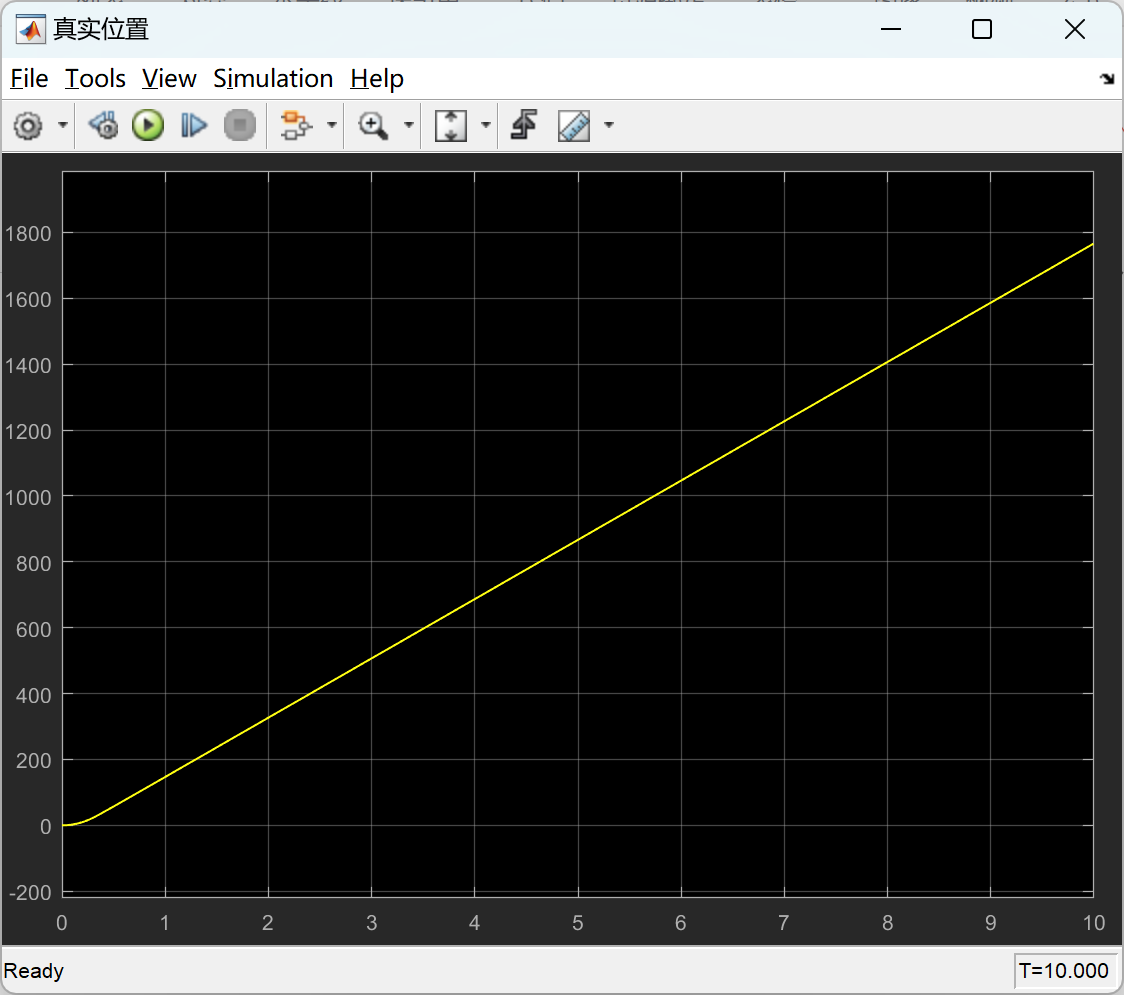Open the Cursor Measurements ruler icon
This screenshot has height=995, width=1124.
(574, 125)
